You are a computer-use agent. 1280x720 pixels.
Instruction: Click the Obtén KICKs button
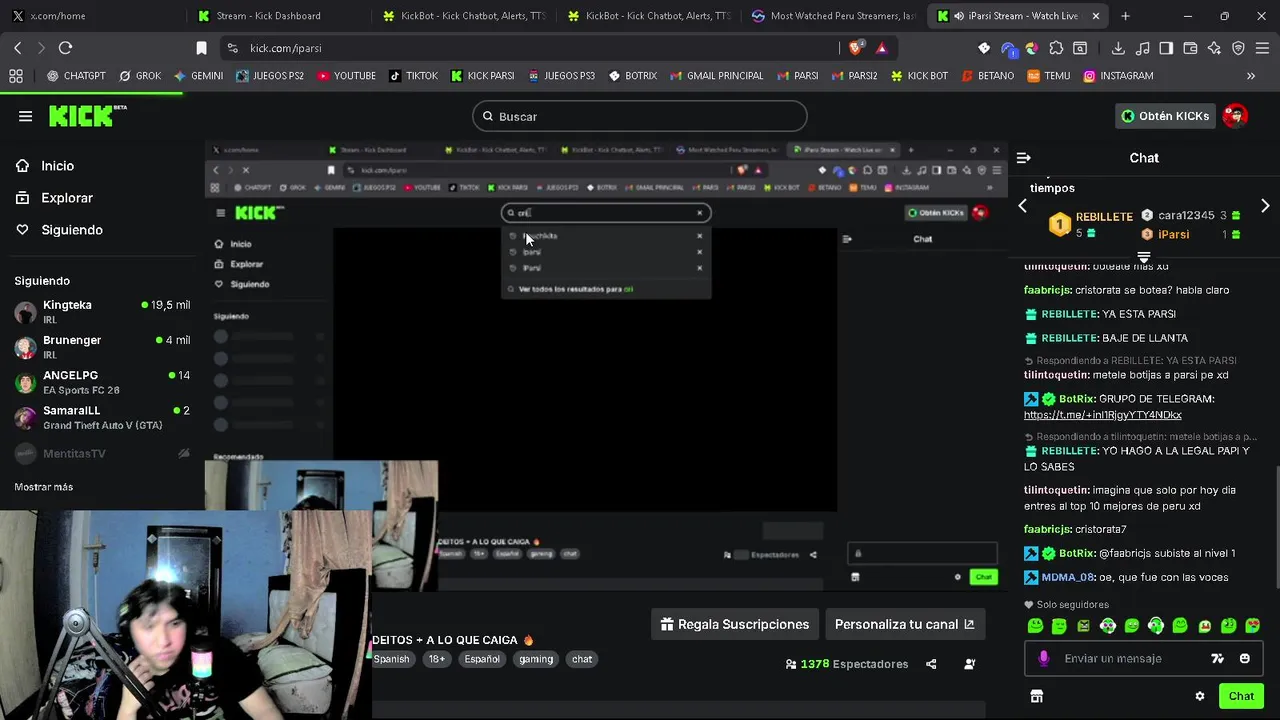(x=1165, y=116)
